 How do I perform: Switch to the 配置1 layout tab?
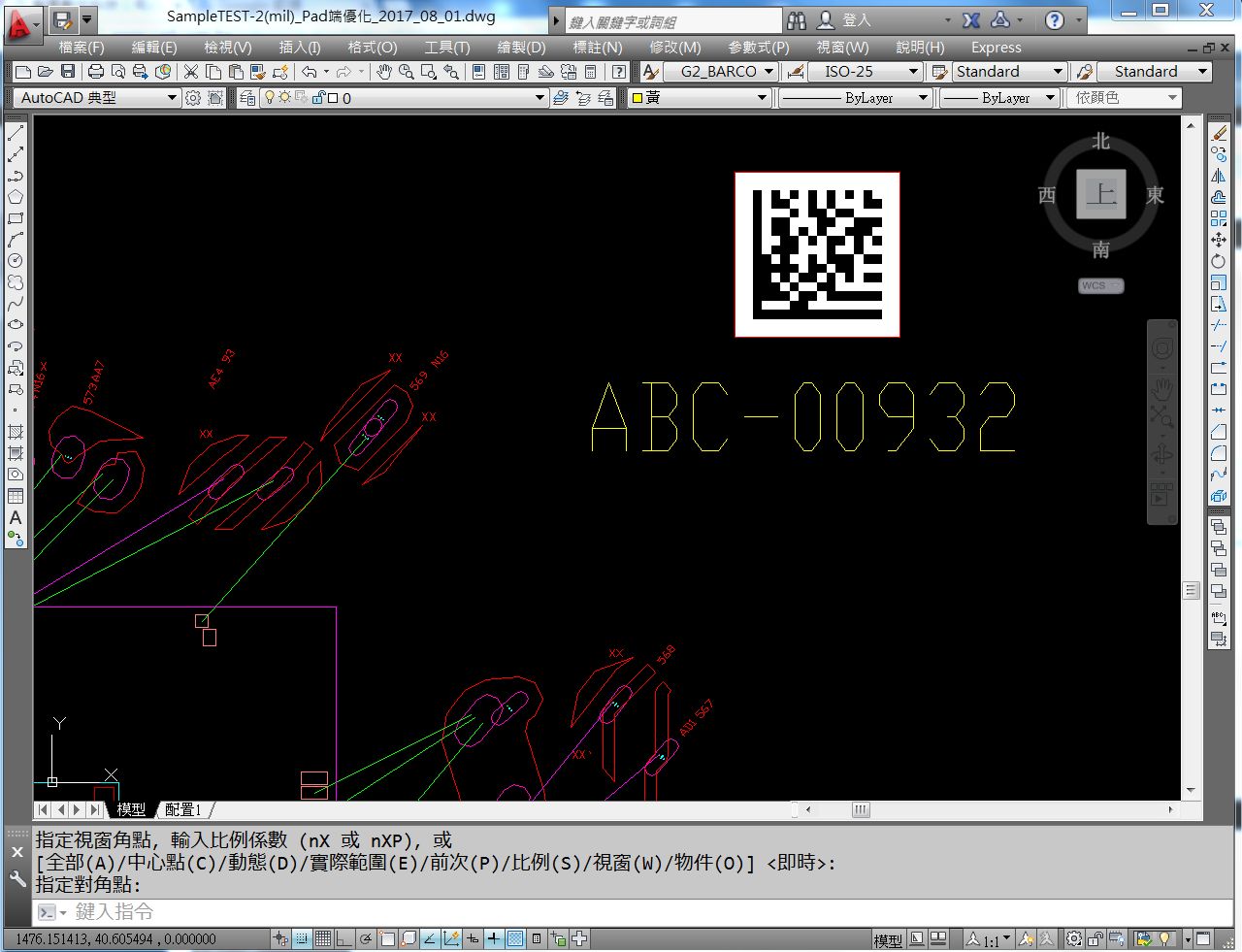[x=183, y=809]
